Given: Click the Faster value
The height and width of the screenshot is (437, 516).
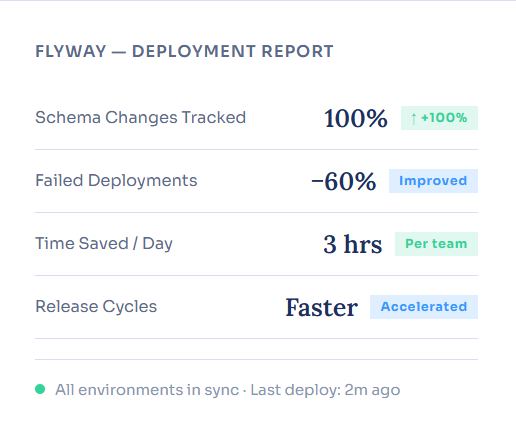Looking at the screenshot, I should pos(322,307).
